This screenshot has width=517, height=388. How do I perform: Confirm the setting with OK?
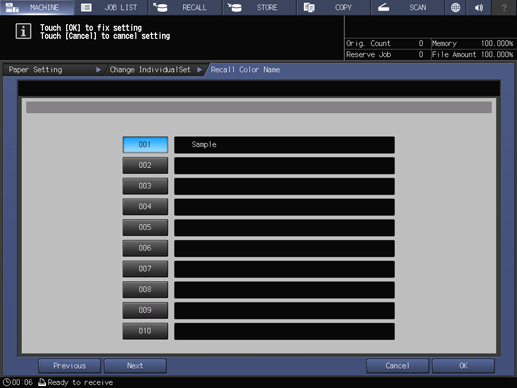click(463, 366)
